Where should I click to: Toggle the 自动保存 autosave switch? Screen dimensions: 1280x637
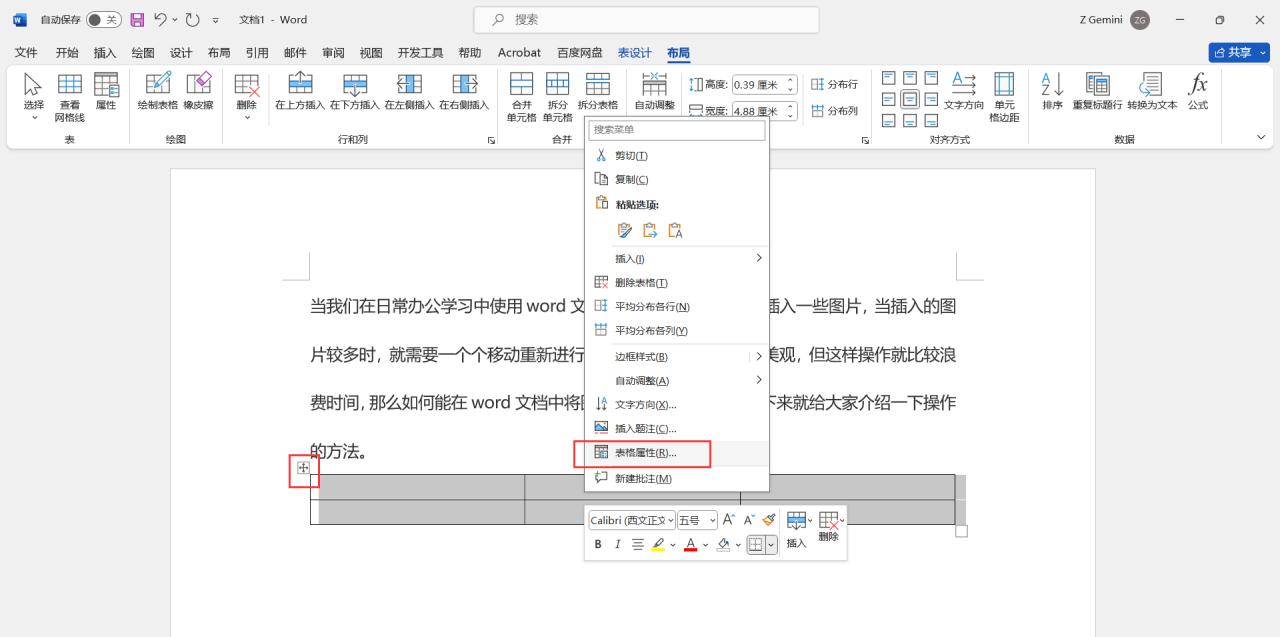103,19
